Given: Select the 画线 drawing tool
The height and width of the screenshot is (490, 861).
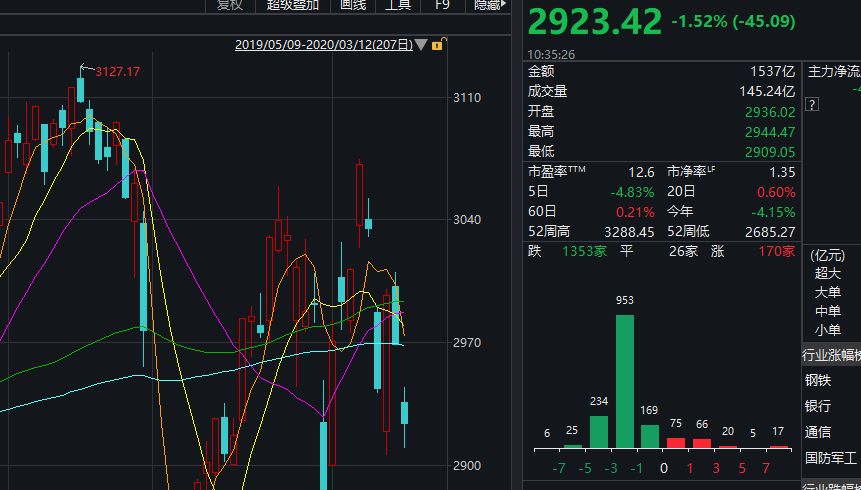Looking at the screenshot, I should 353,5.
